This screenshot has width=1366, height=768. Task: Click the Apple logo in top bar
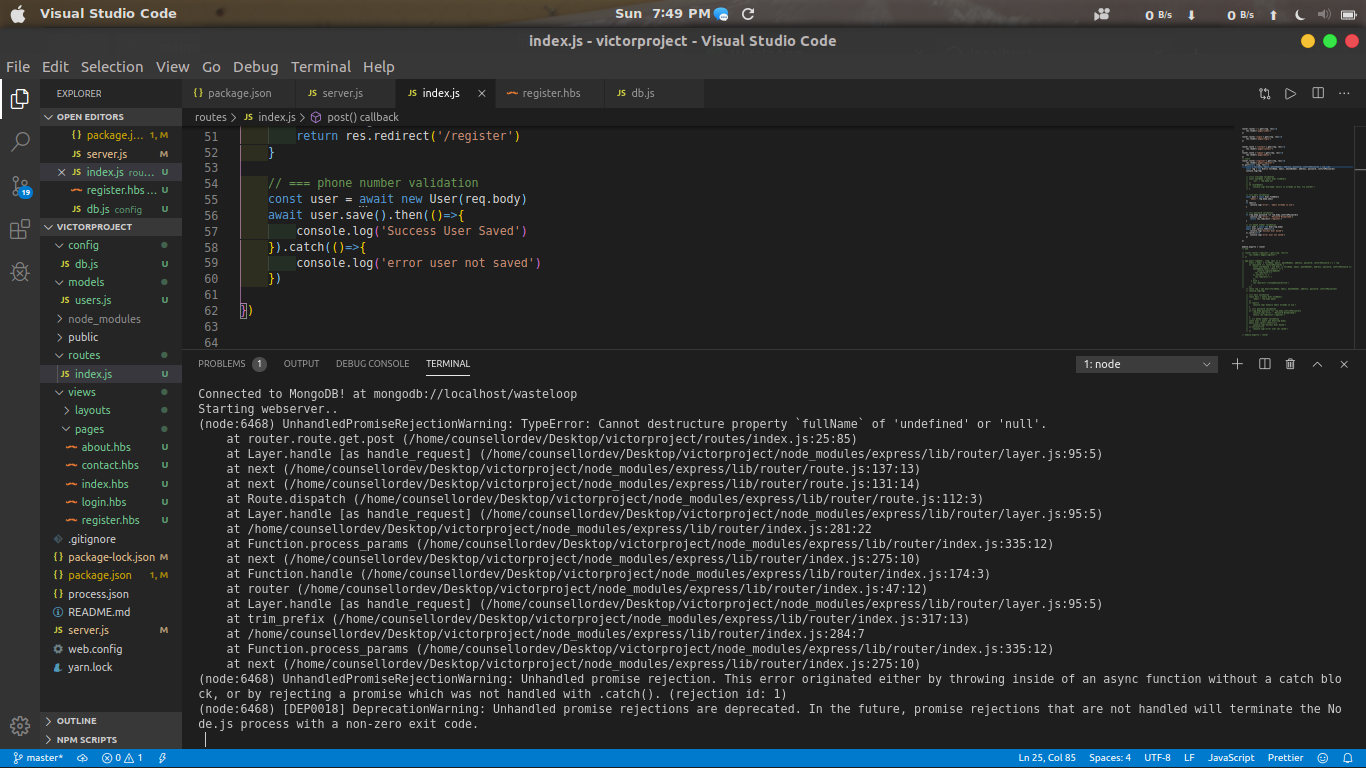[x=17, y=14]
